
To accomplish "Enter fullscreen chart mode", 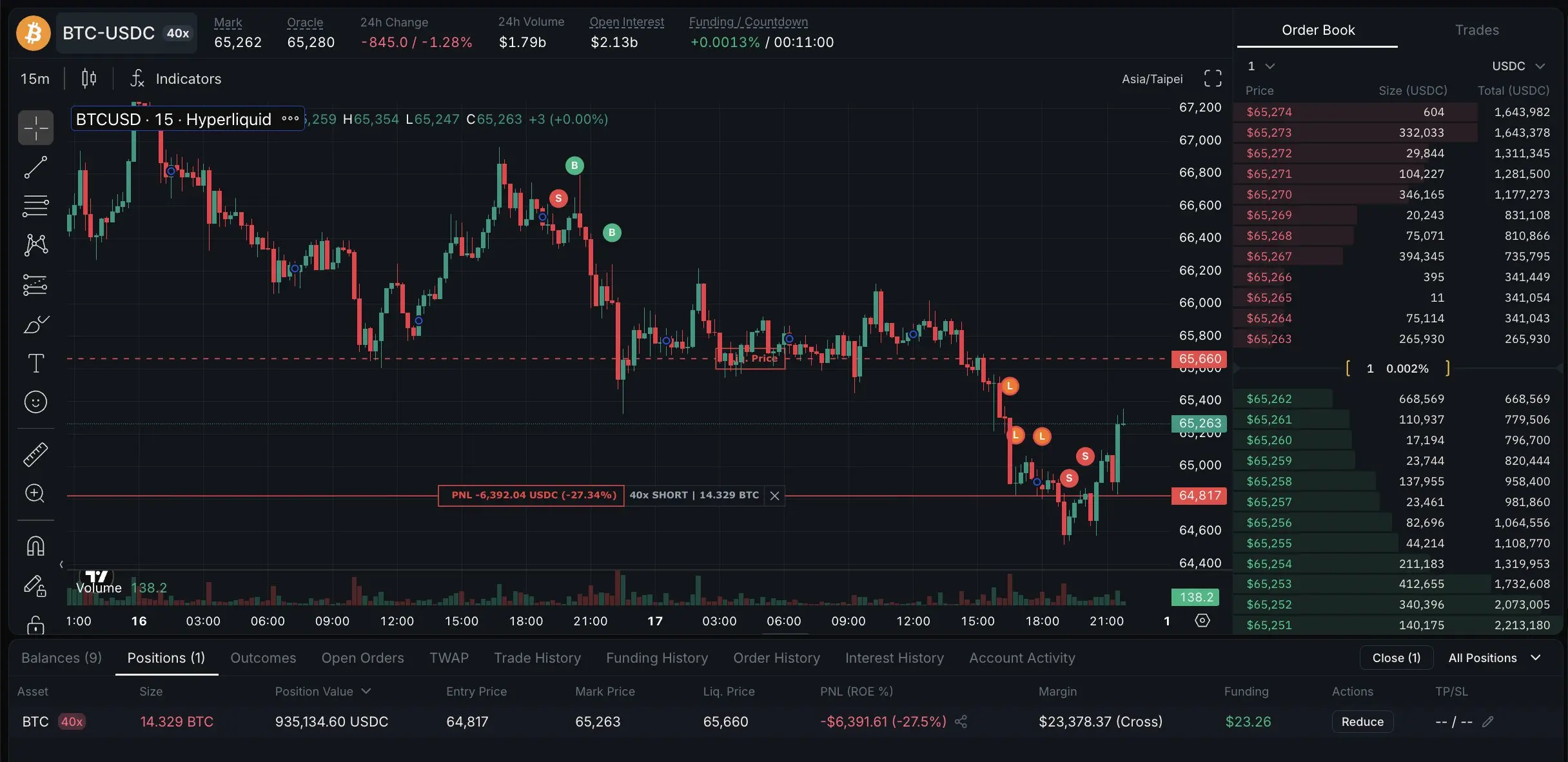I will [x=1213, y=79].
